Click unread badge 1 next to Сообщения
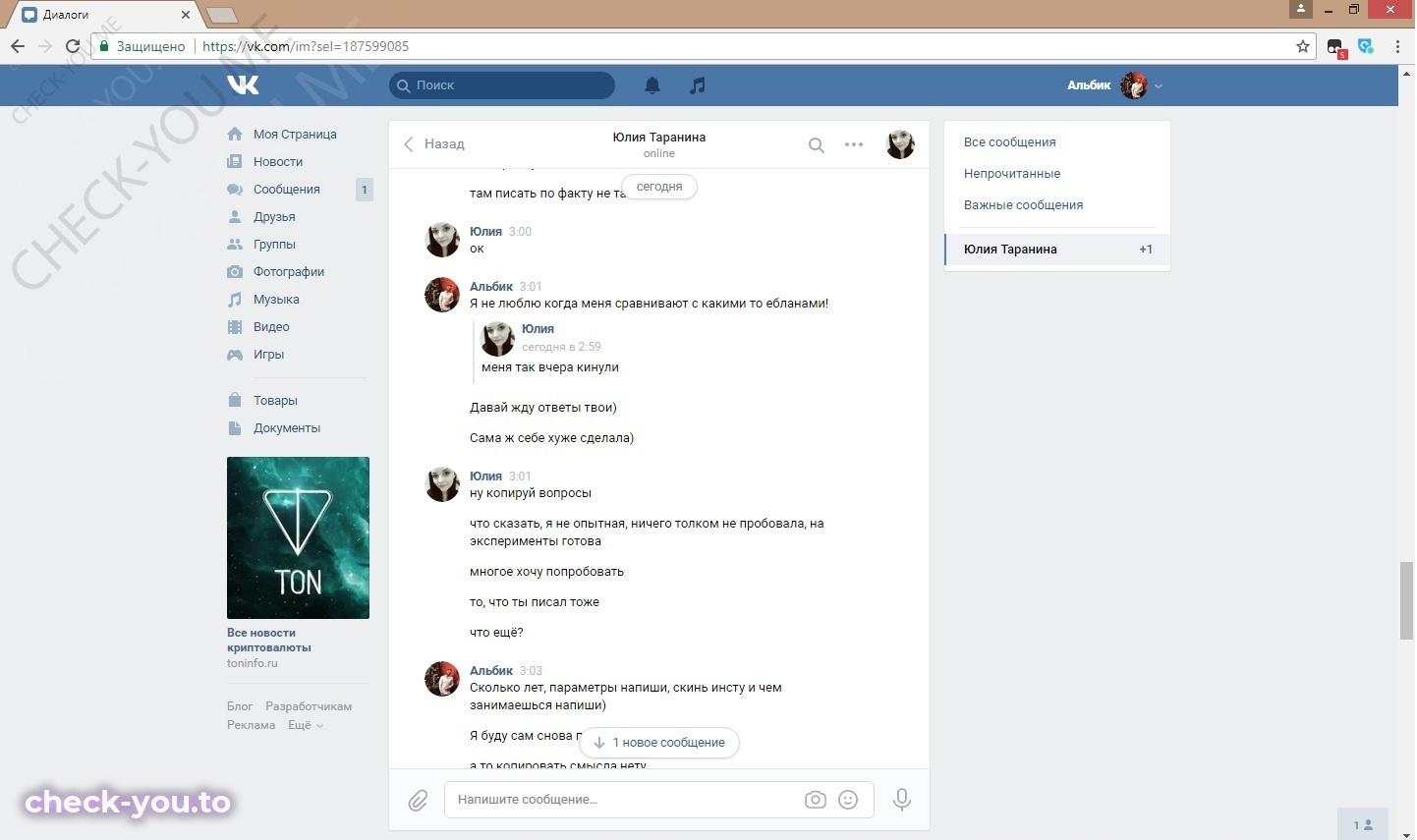 pyautogui.click(x=365, y=190)
